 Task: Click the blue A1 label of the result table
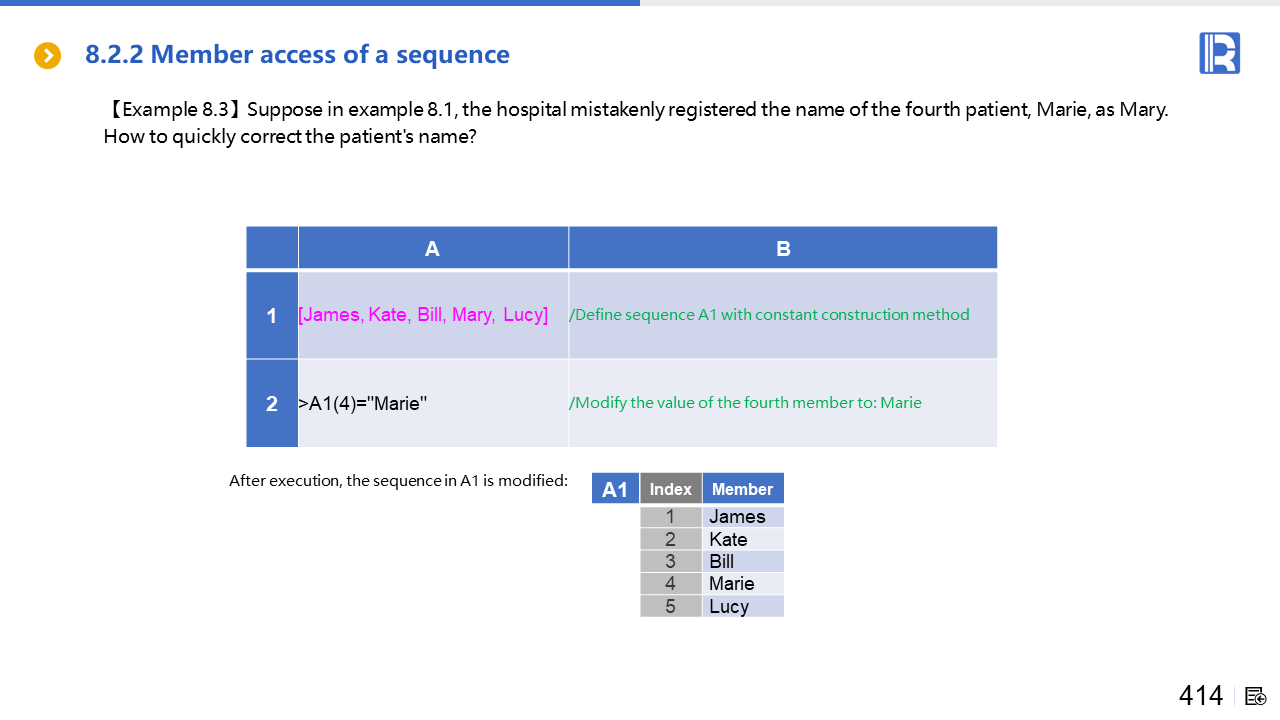(615, 489)
